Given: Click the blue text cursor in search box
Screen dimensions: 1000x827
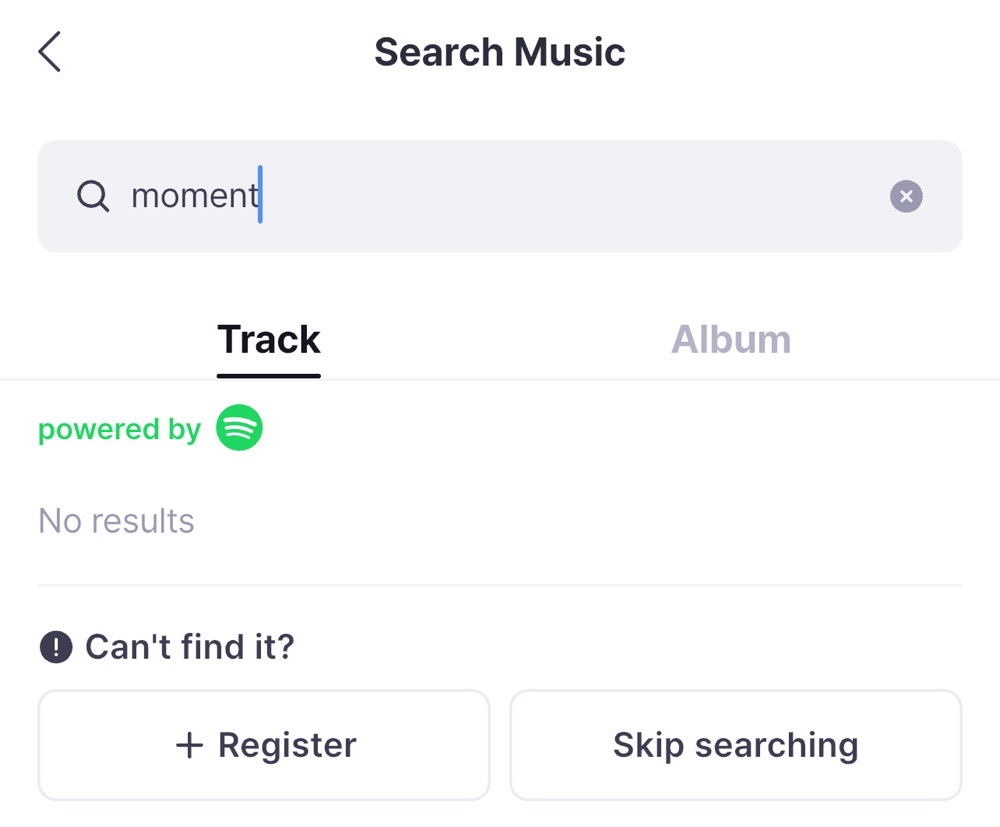Looking at the screenshot, I should tap(260, 195).
